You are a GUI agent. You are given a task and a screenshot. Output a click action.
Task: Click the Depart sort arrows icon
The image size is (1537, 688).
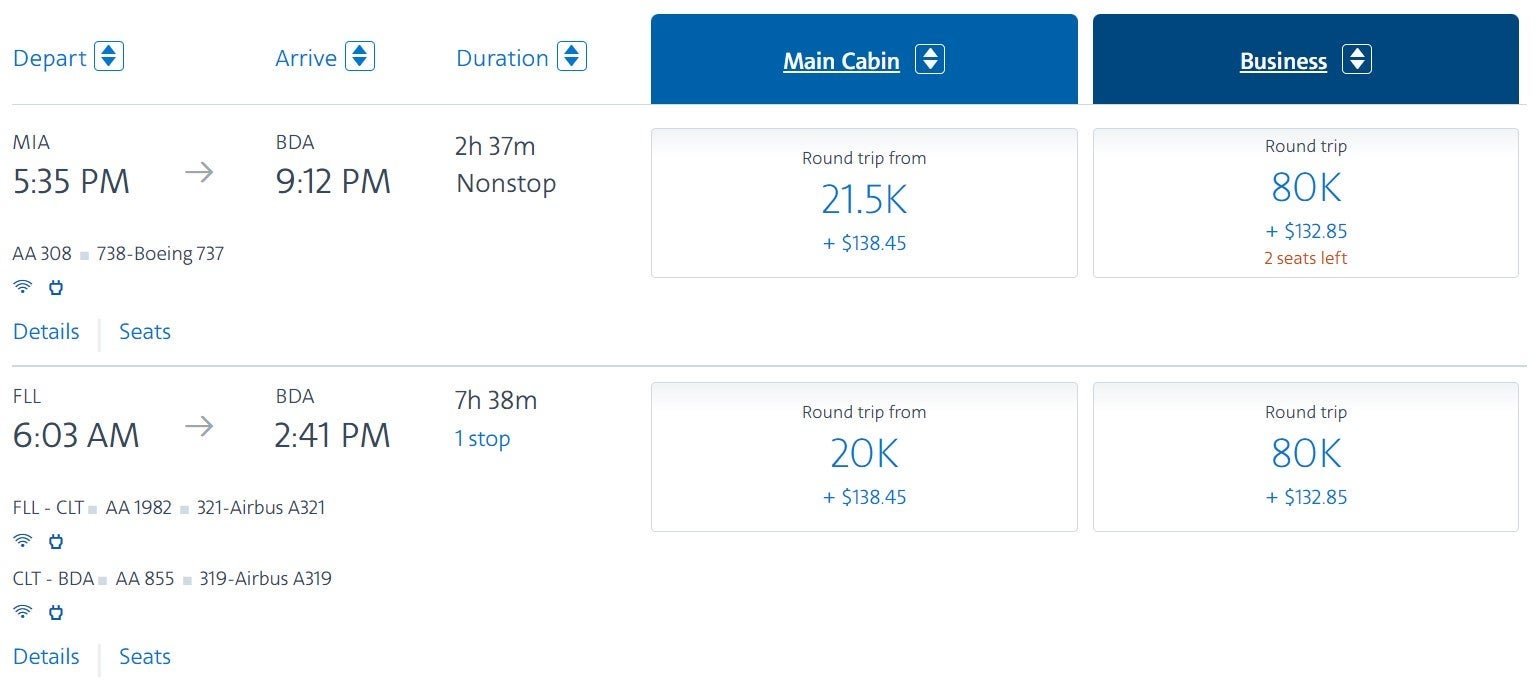pos(109,56)
